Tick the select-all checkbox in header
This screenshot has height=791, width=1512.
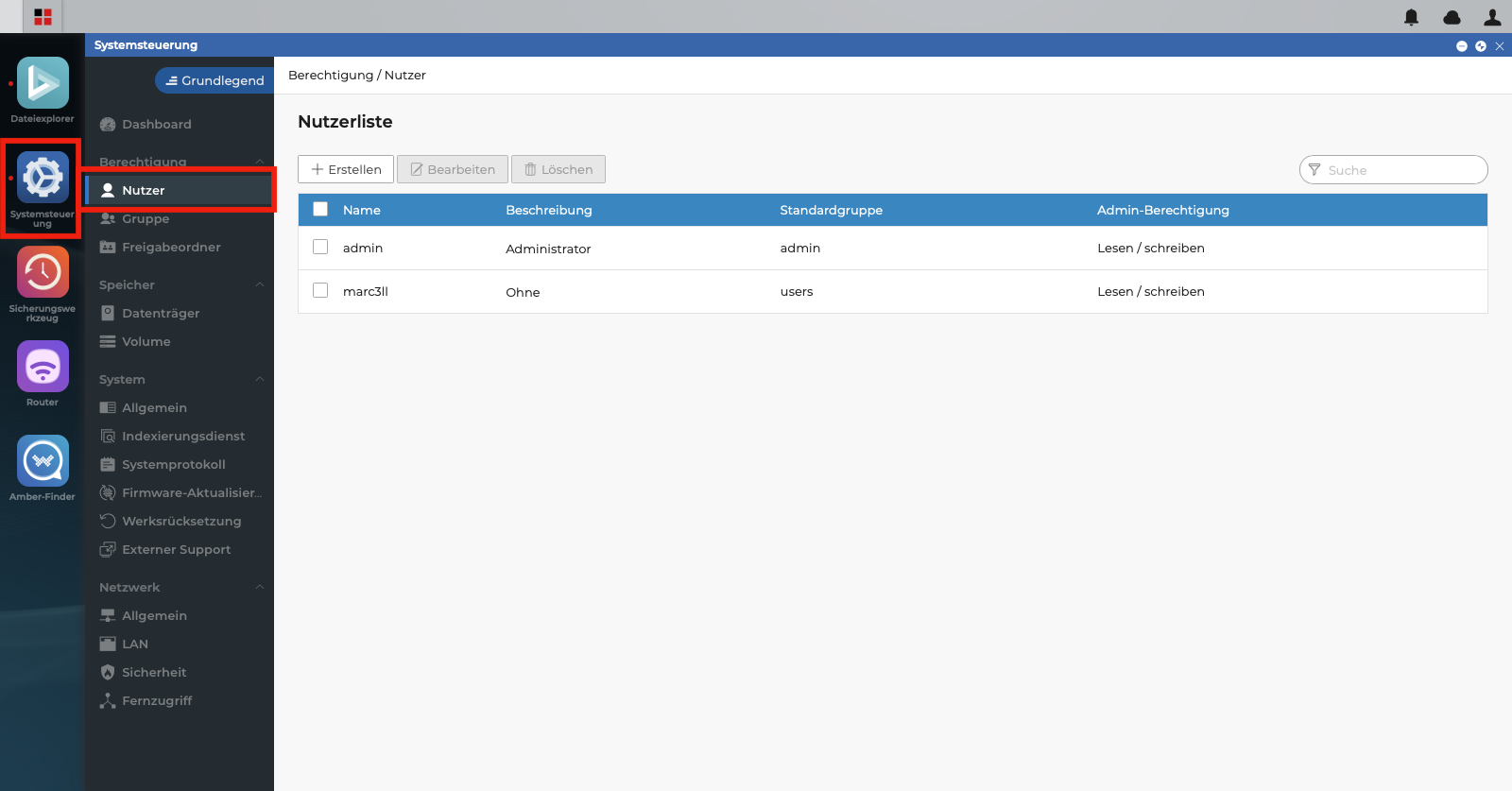[320, 210]
